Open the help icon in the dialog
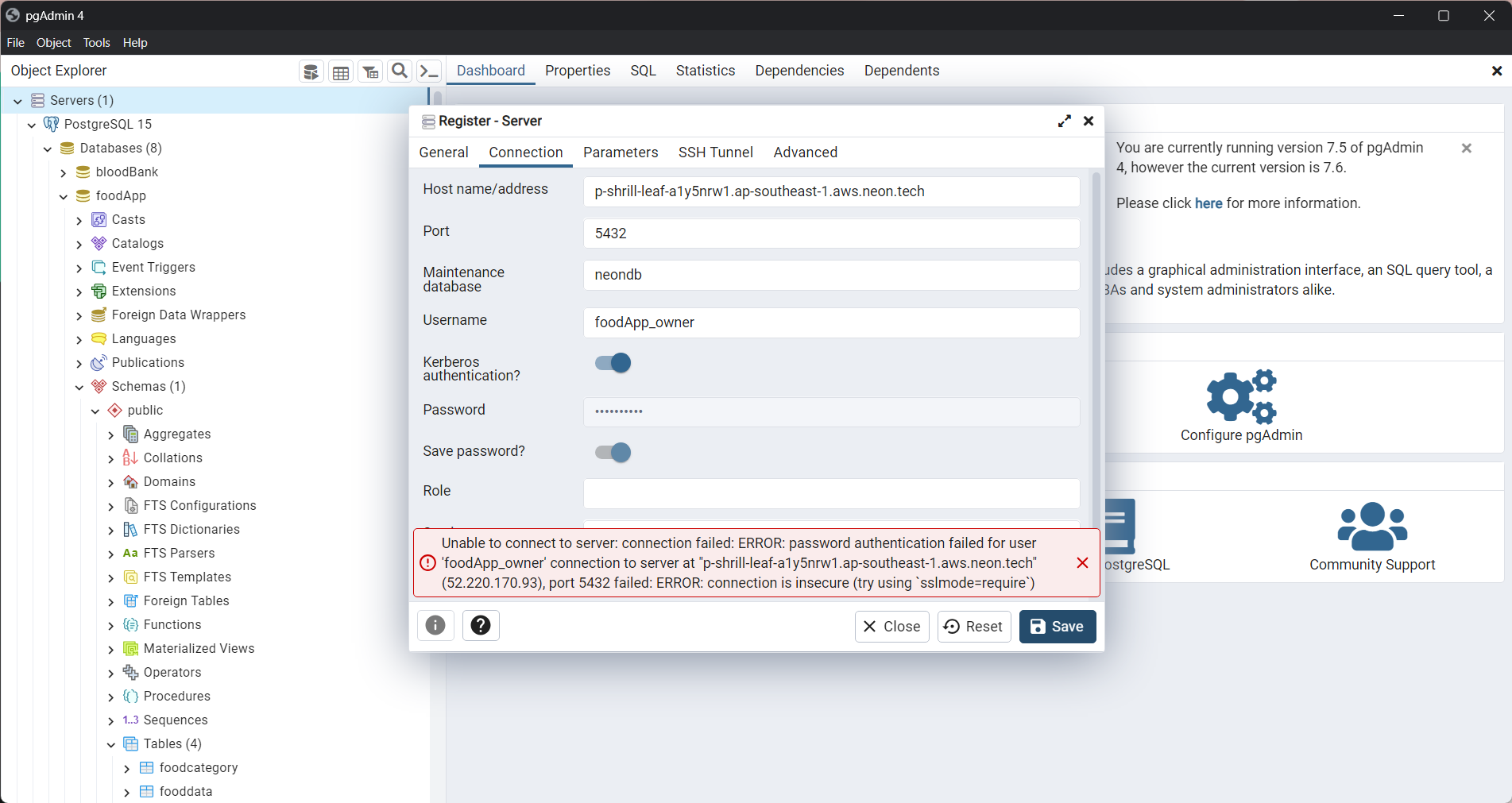 pyautogui.click(x=481, y=625)
